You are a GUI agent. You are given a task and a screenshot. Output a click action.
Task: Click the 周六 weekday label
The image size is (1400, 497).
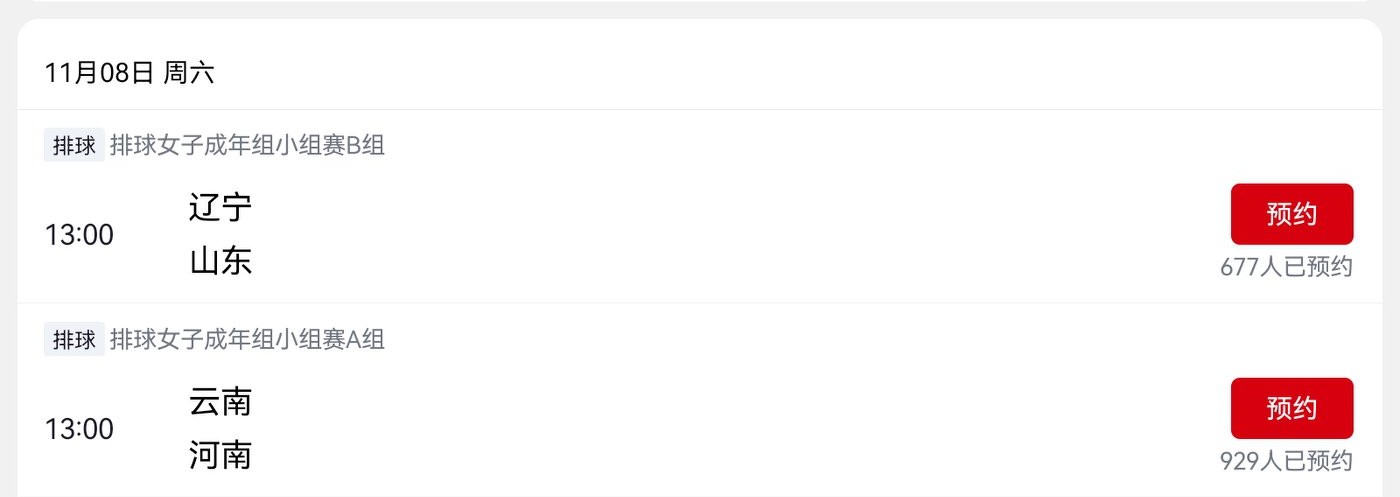click(x=189, y=73)
